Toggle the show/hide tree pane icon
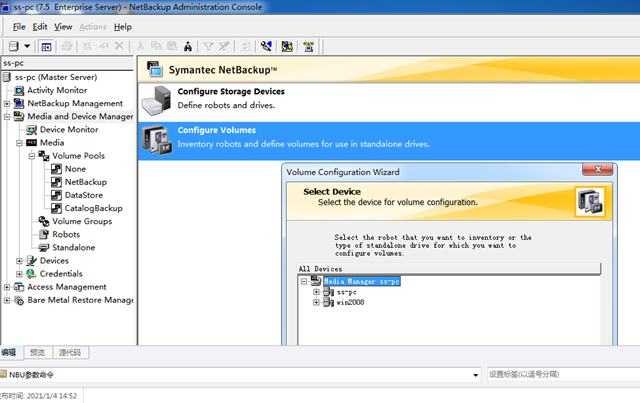 [x=47, y=47]
